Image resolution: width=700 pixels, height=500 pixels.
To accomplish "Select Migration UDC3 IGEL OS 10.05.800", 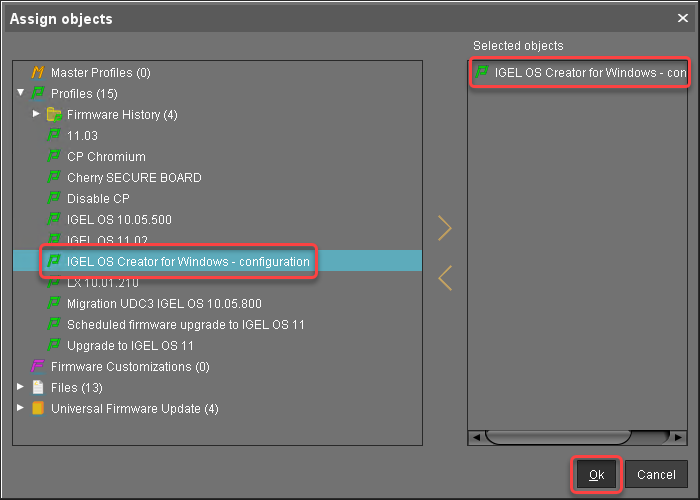I will tap(164, 304).
